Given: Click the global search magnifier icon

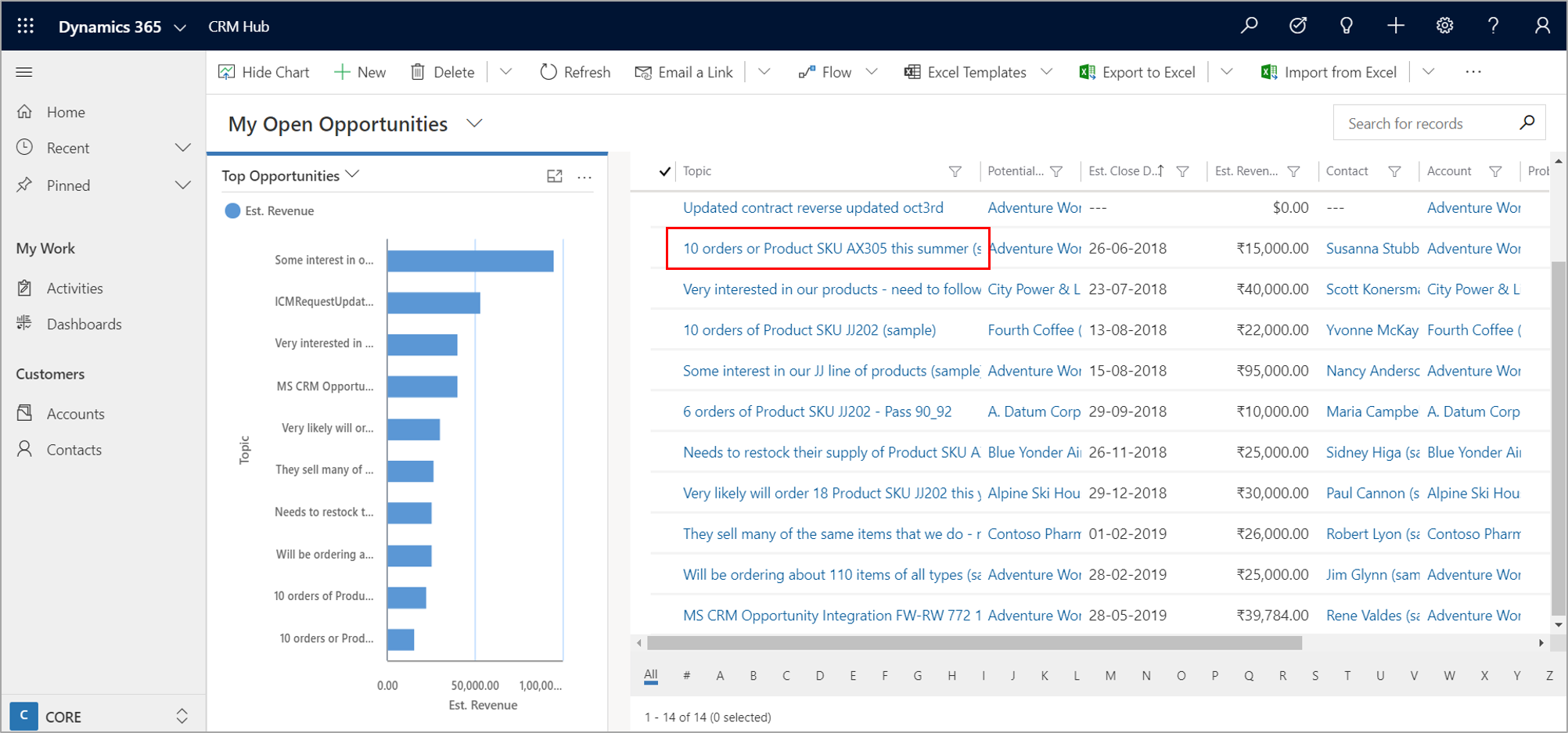Looking at the screenshot, I should pyautogui.click(x=1249, y=26).
